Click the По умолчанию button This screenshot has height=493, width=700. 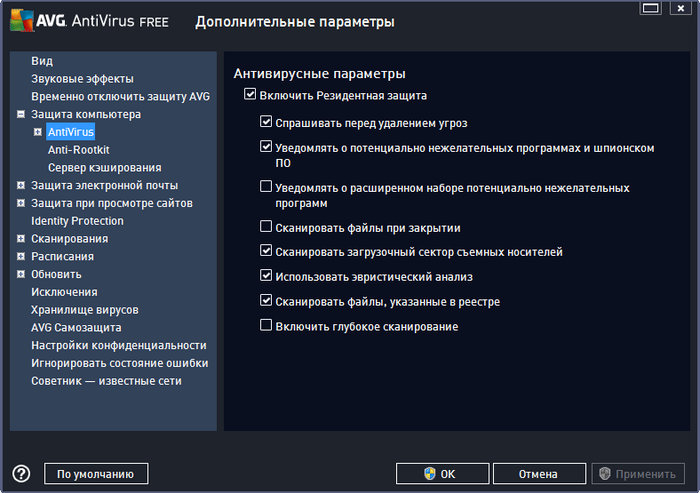point(96,474)
